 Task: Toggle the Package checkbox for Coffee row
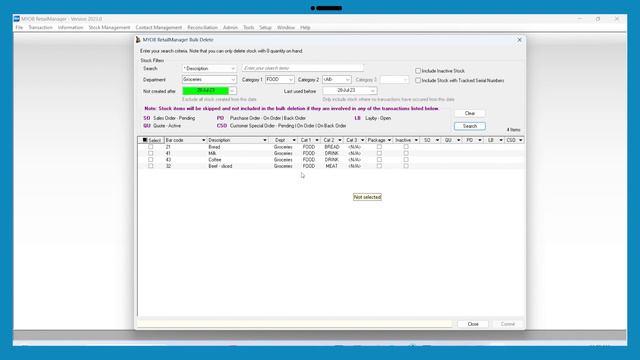379,160
